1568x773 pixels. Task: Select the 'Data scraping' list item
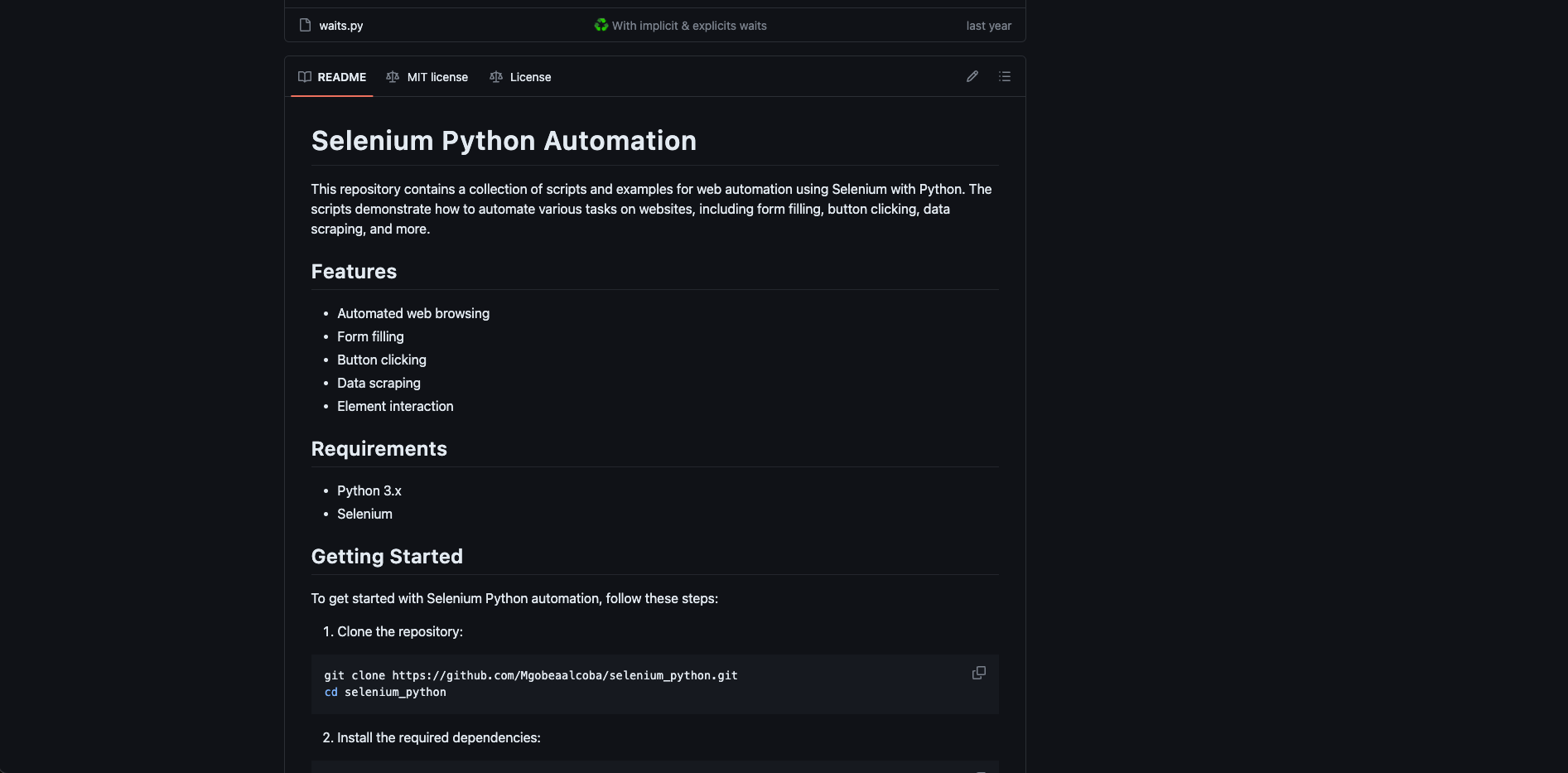(x=379, y=383)
